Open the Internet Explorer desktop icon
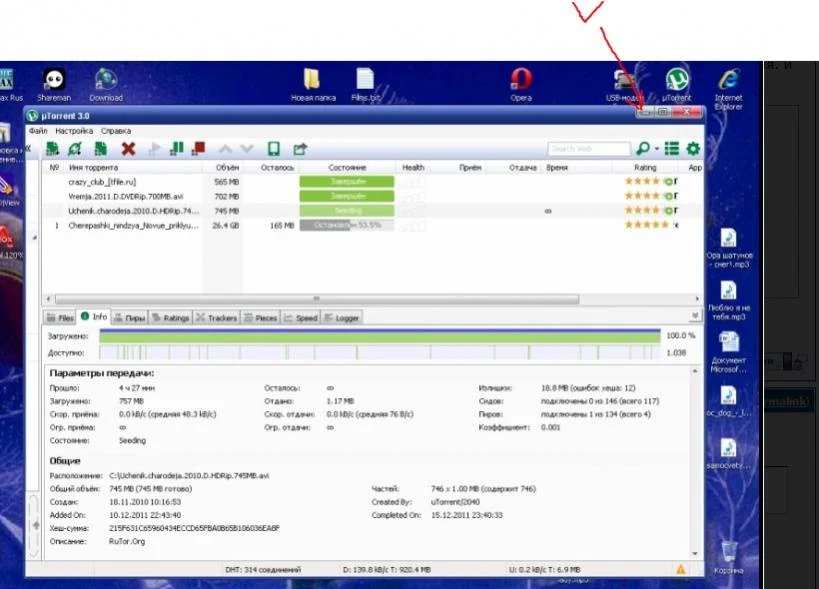Viewport: 819px width, 589px height. [729, 89]
